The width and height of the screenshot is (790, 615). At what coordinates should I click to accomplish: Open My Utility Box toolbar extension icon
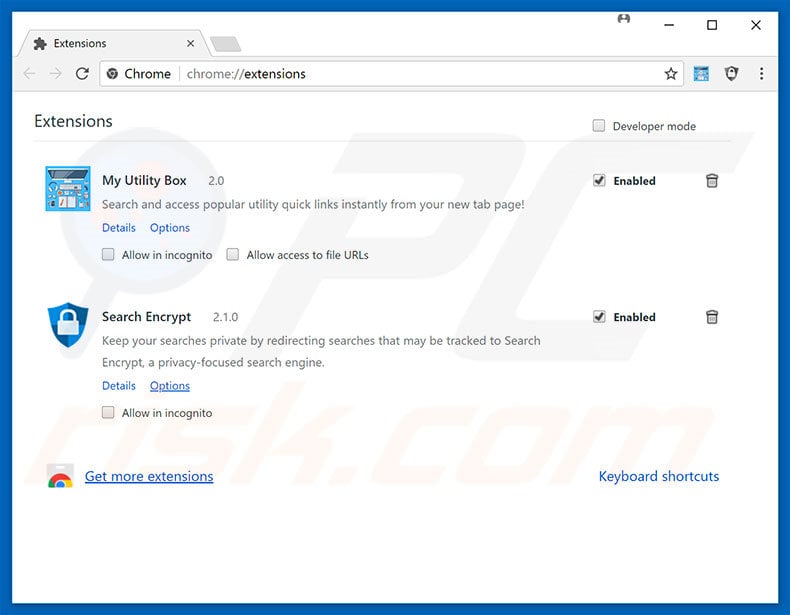pos(701,74)
